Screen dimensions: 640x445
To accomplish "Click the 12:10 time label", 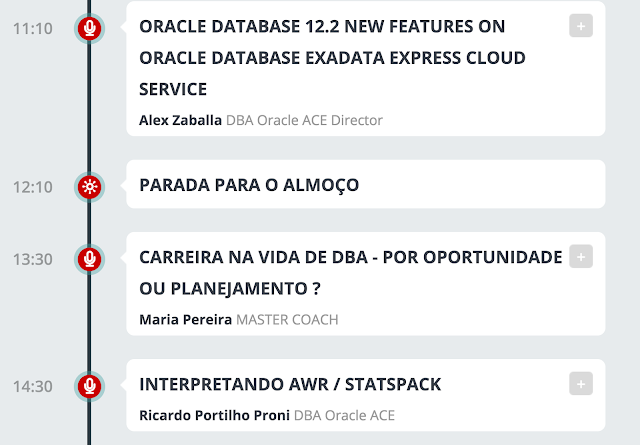I will 33,187.
